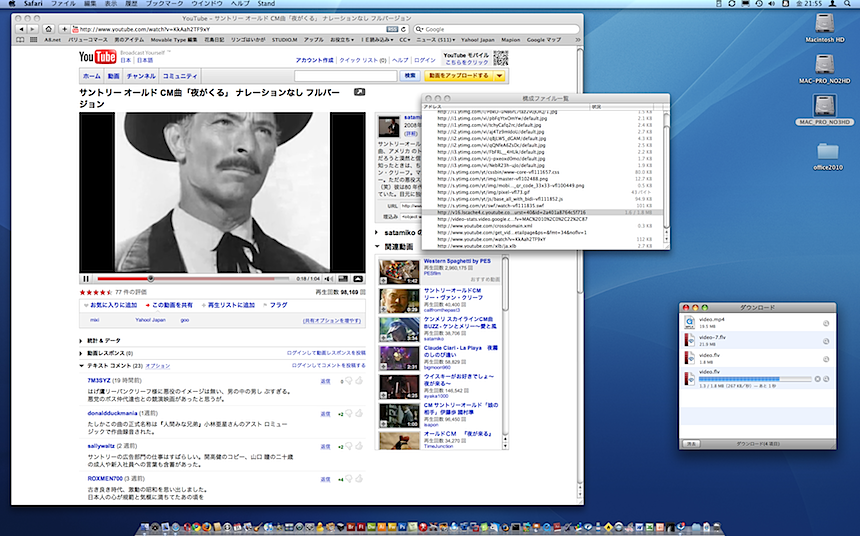This screenshot has height=536, width=860.
Task: Show more bookmarks with the chevron
Action: coord(577,40)
